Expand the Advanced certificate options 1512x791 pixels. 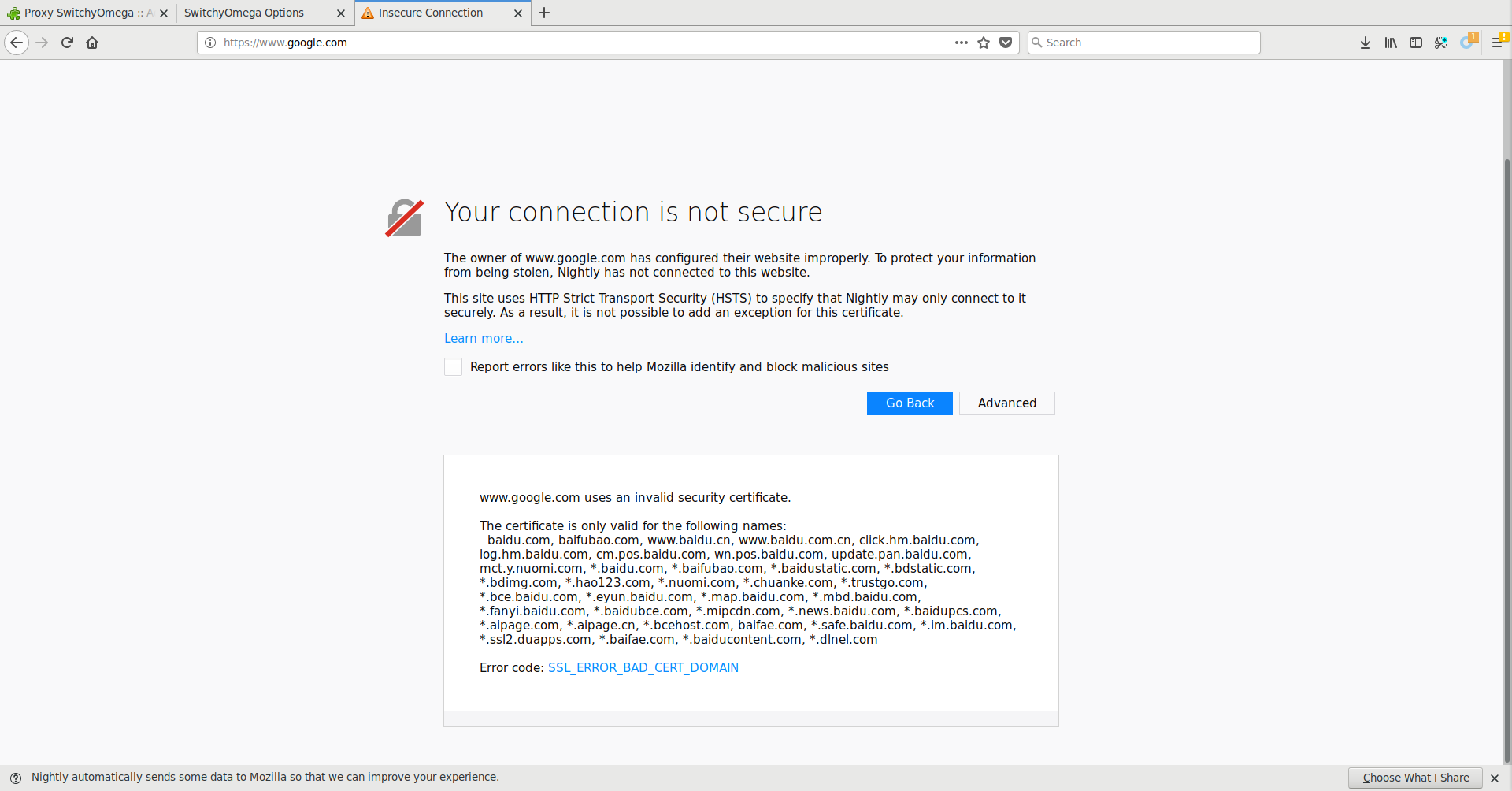click(1006, 403)
